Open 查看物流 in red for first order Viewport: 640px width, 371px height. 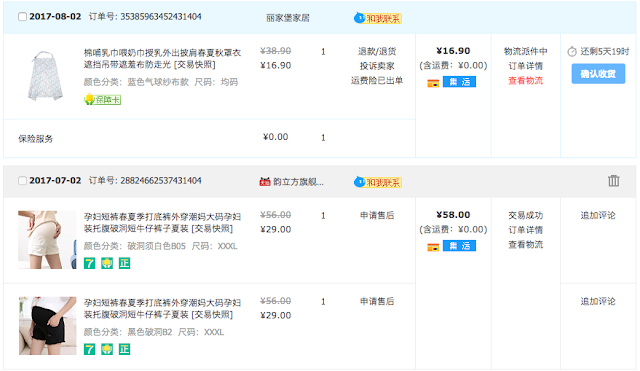525,80
